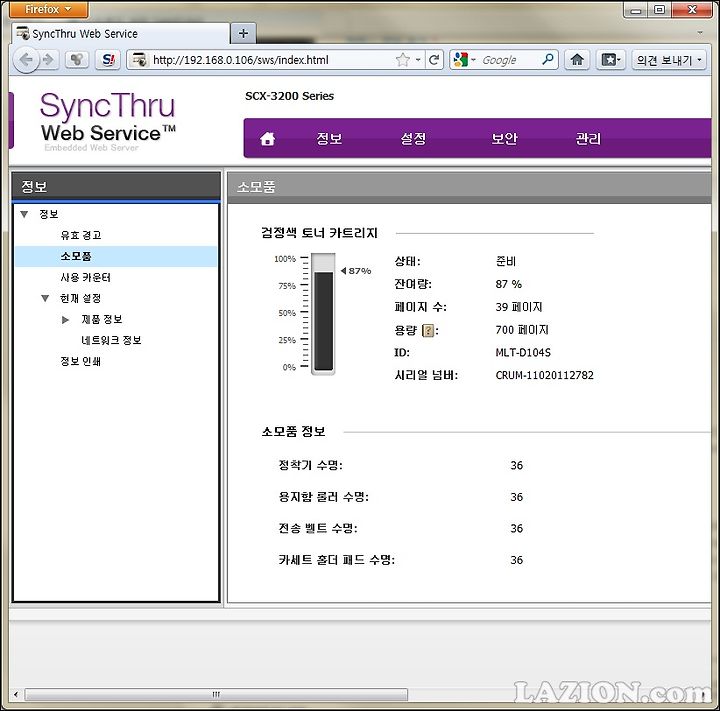Click the site identity icon in address bar
The width and height of the screenshot is (720, 711).
coord(139,60)
